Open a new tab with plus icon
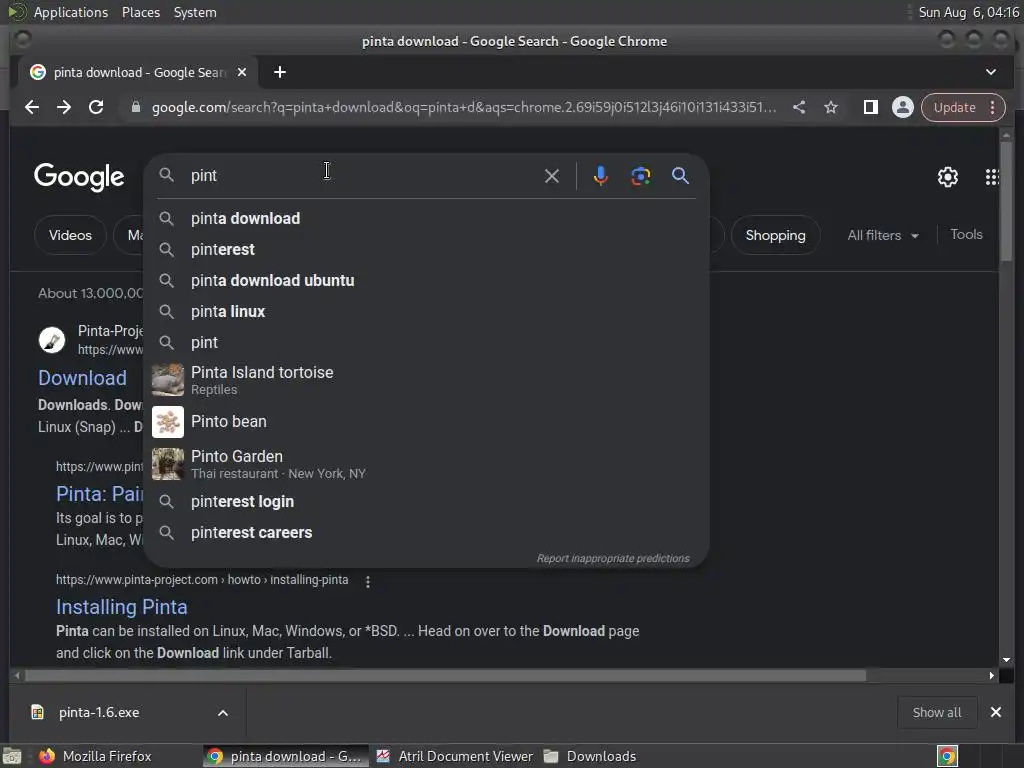 [x=280, y=72]
